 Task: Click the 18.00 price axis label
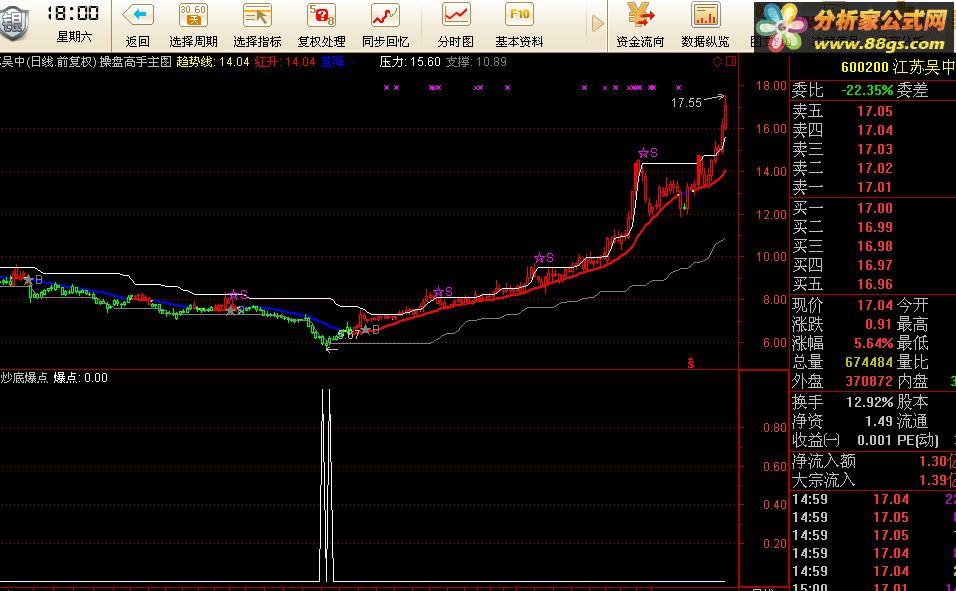point(771,85)
